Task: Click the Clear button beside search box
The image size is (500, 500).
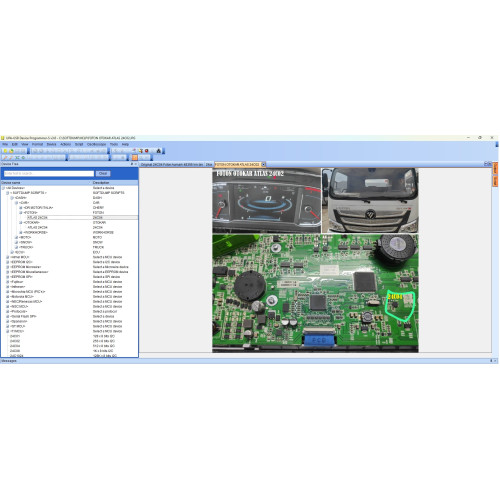Action: (103, 173)
